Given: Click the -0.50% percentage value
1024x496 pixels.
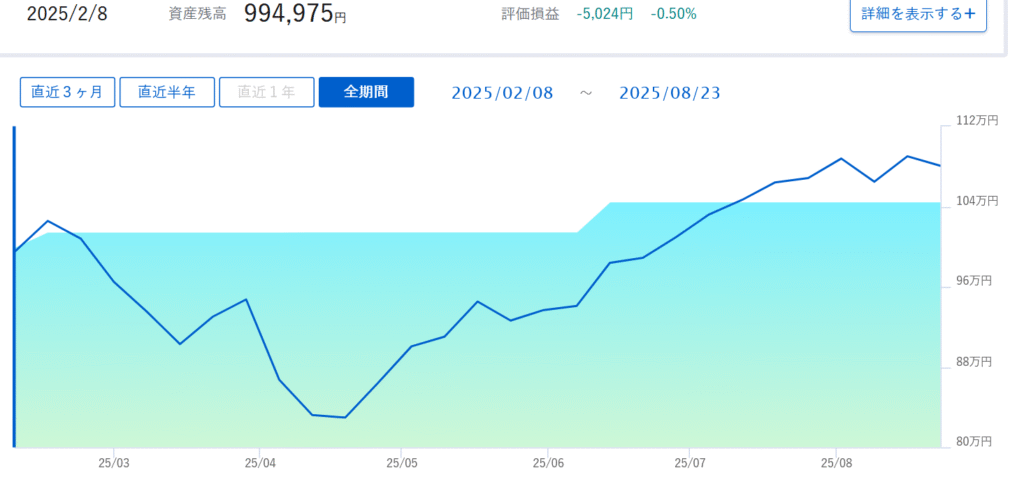Looking at the screenshot, I should pyautogui.click(x=673, y=14).
